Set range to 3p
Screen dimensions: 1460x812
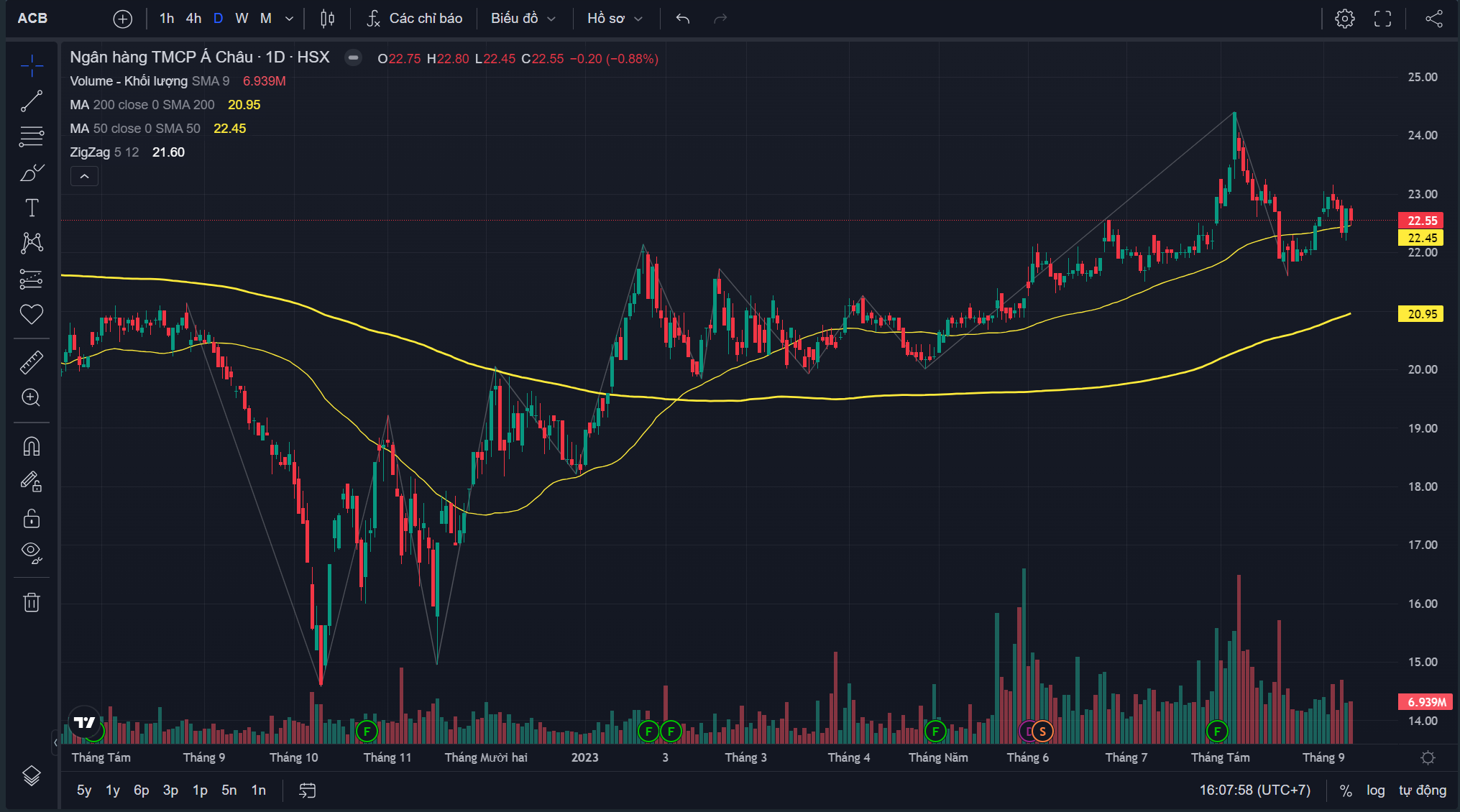(170, 790)
